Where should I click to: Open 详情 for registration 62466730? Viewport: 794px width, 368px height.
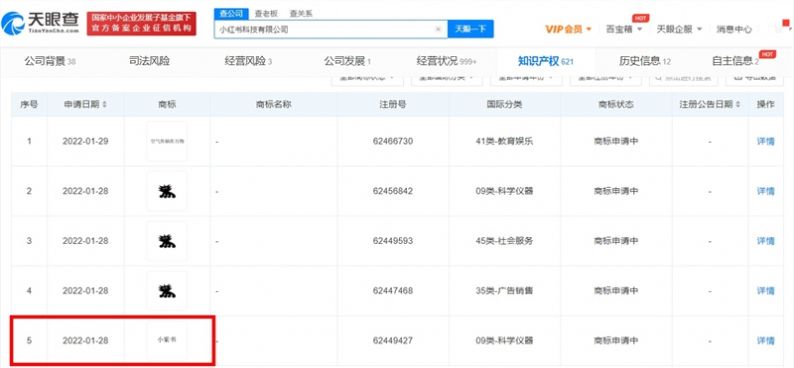pyautogui.click(x=765, y=141)
